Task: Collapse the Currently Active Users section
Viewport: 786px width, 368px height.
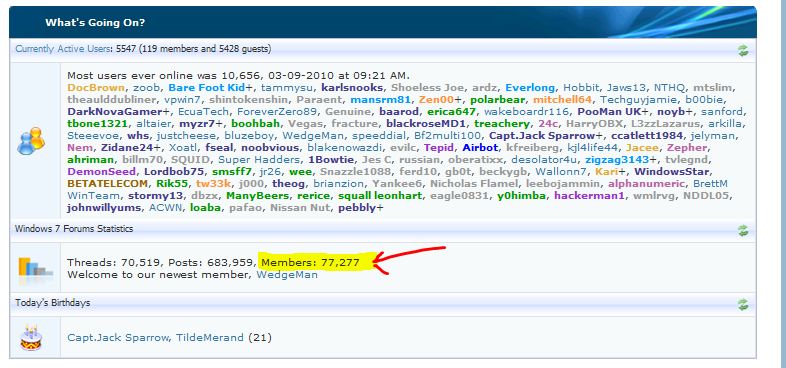Action: (743, 50)
